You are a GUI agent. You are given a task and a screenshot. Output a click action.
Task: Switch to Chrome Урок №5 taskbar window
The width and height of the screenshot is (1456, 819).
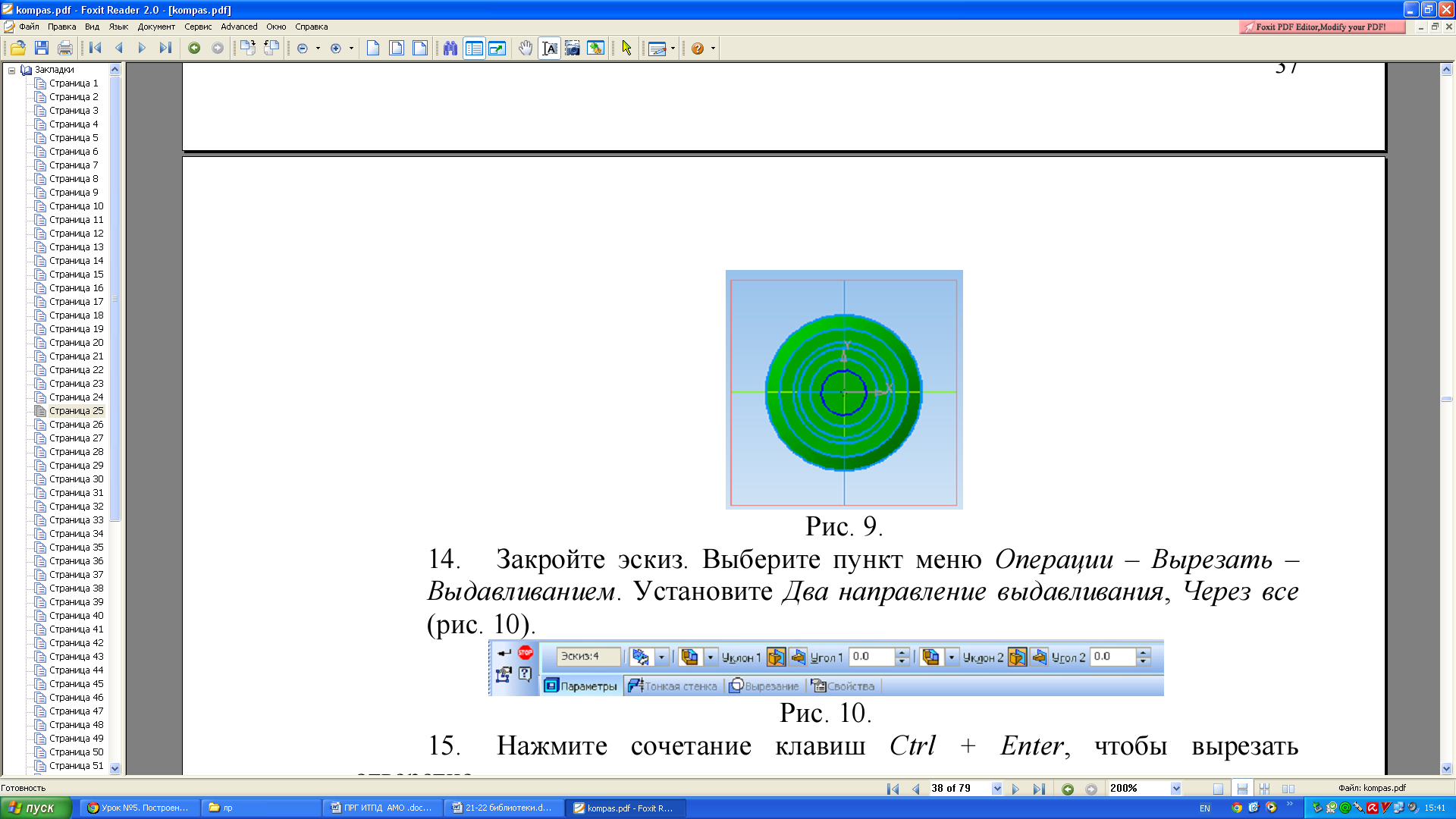pyautogui.click(x=139, y=808)
